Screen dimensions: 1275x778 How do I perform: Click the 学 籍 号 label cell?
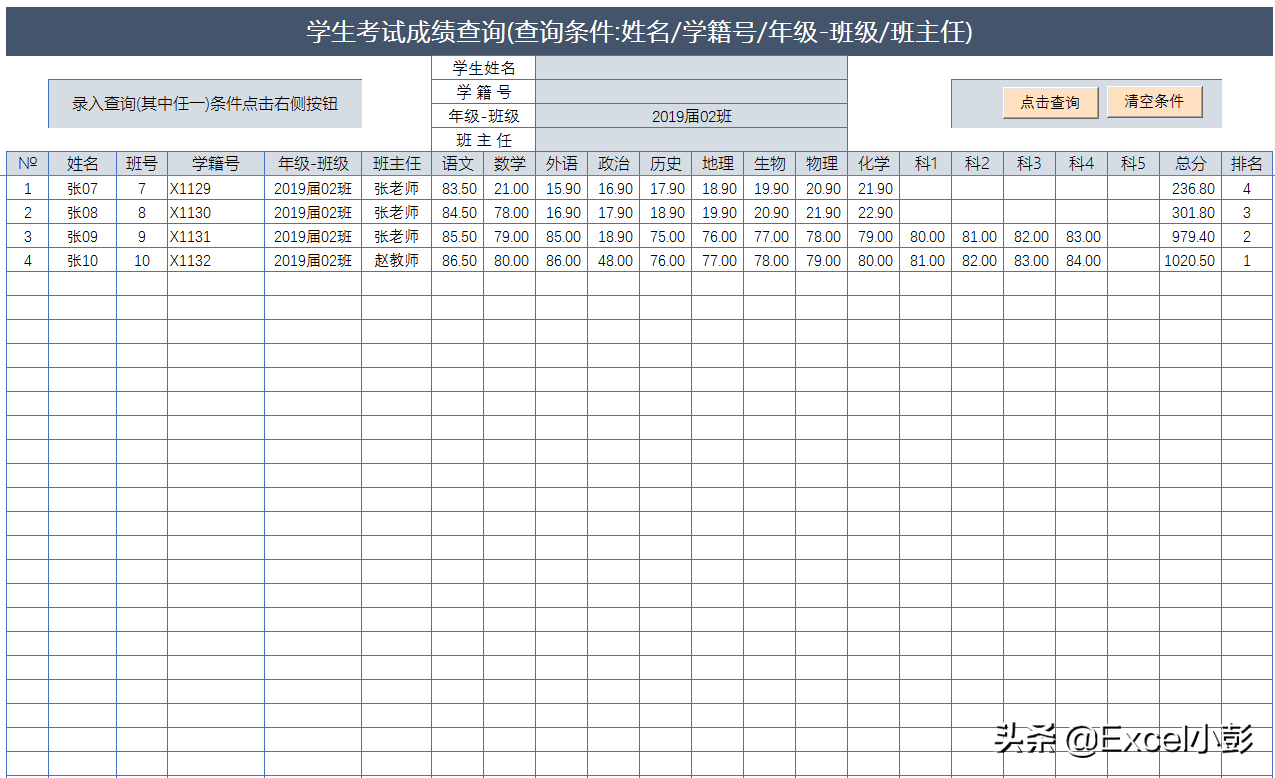[484, 92]
